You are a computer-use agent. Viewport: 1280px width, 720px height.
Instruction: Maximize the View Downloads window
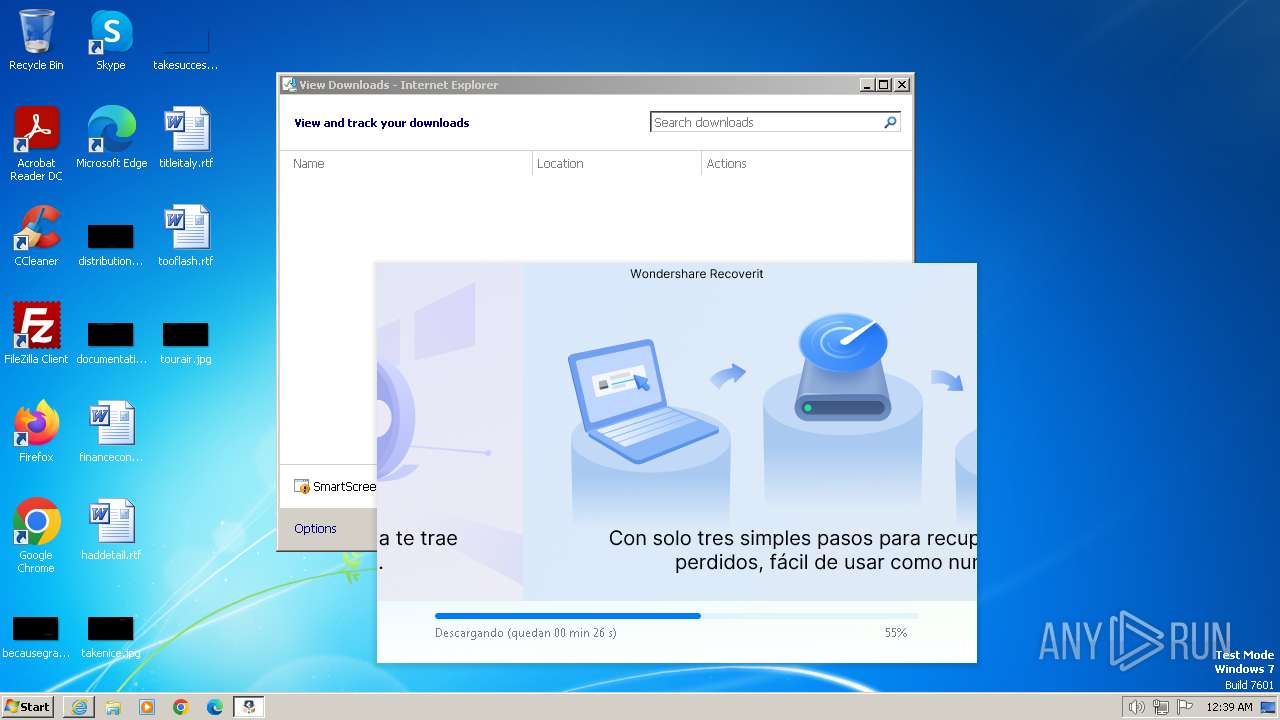tap(884, 85)
